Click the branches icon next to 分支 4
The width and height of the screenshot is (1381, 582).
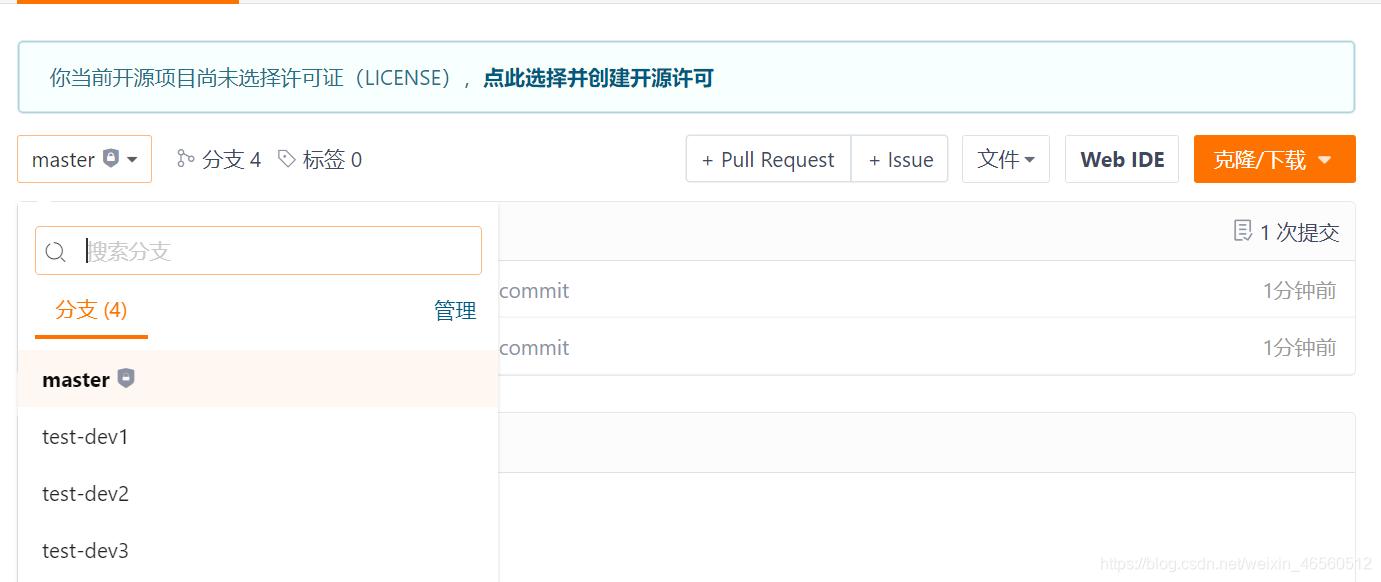pyautogui.click(x=185, y=159)
